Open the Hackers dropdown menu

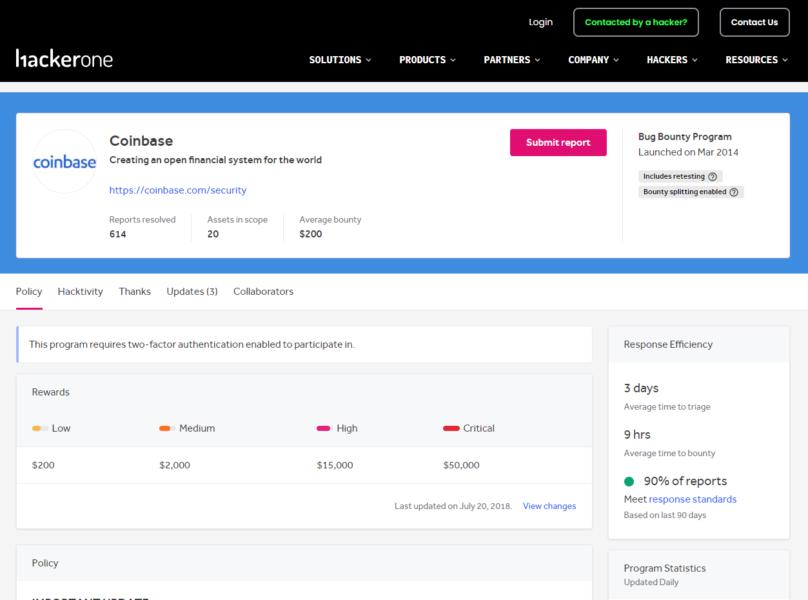pos(672,60)
